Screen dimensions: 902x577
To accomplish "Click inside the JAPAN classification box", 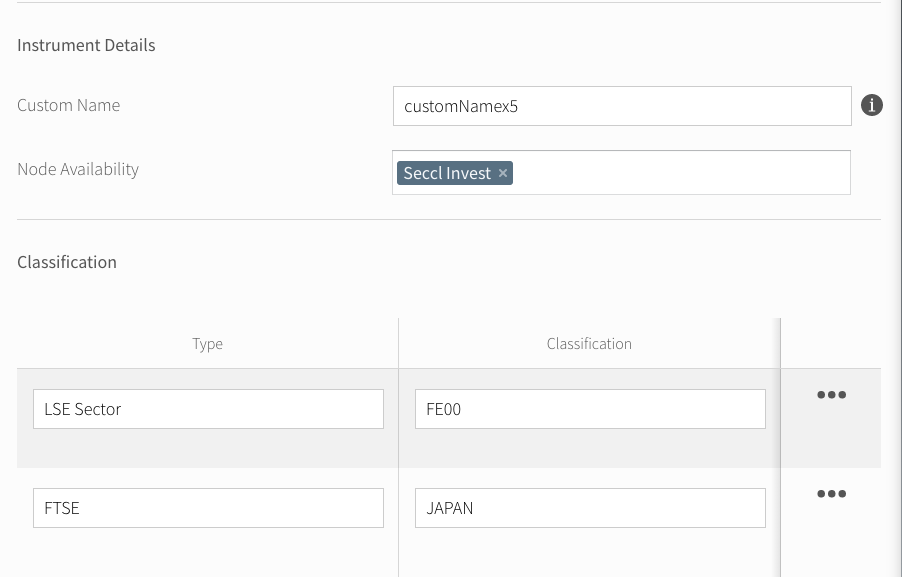I will pyautogui.click(x=590, y=507).
